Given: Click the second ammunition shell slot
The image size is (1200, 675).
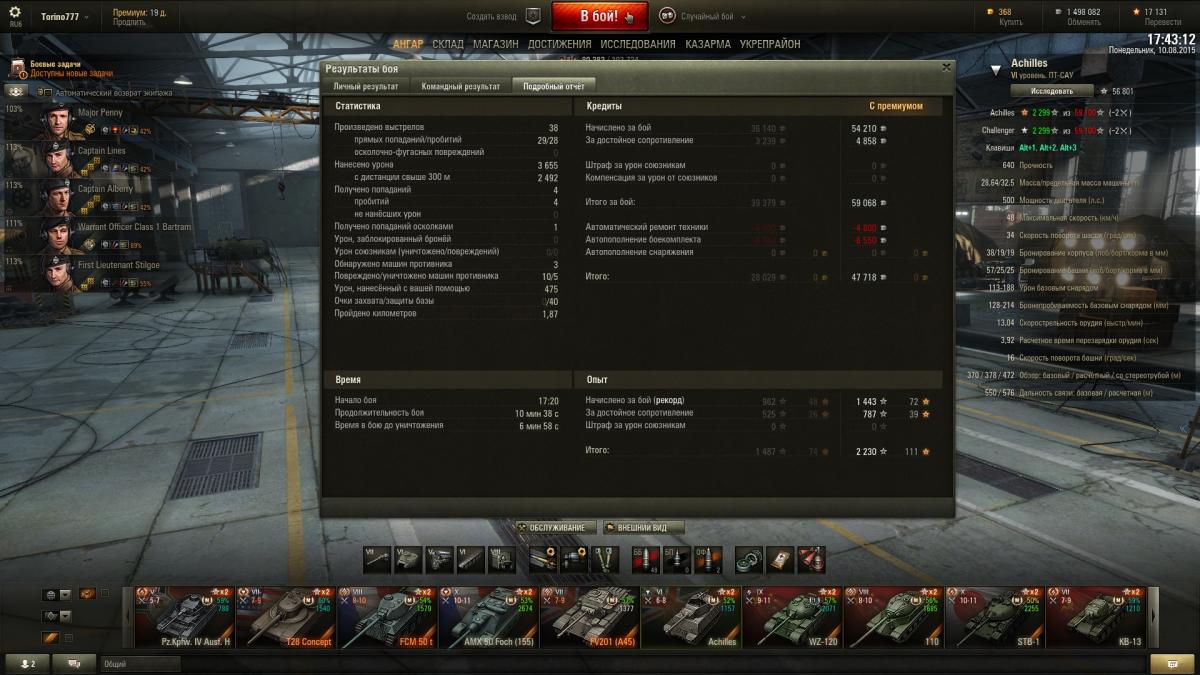Looking at the screenshot, I should pos(678,560).
